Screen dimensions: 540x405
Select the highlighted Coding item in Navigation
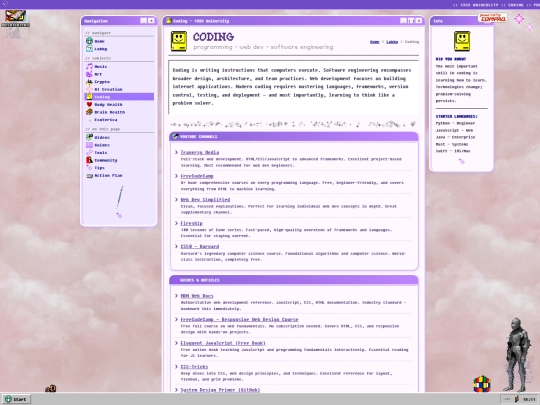(119, 97)
